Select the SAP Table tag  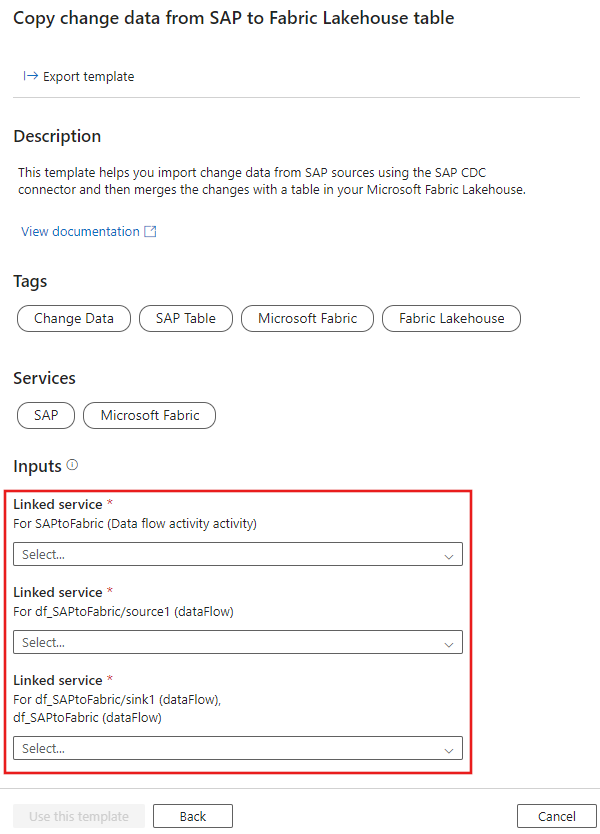186,319
